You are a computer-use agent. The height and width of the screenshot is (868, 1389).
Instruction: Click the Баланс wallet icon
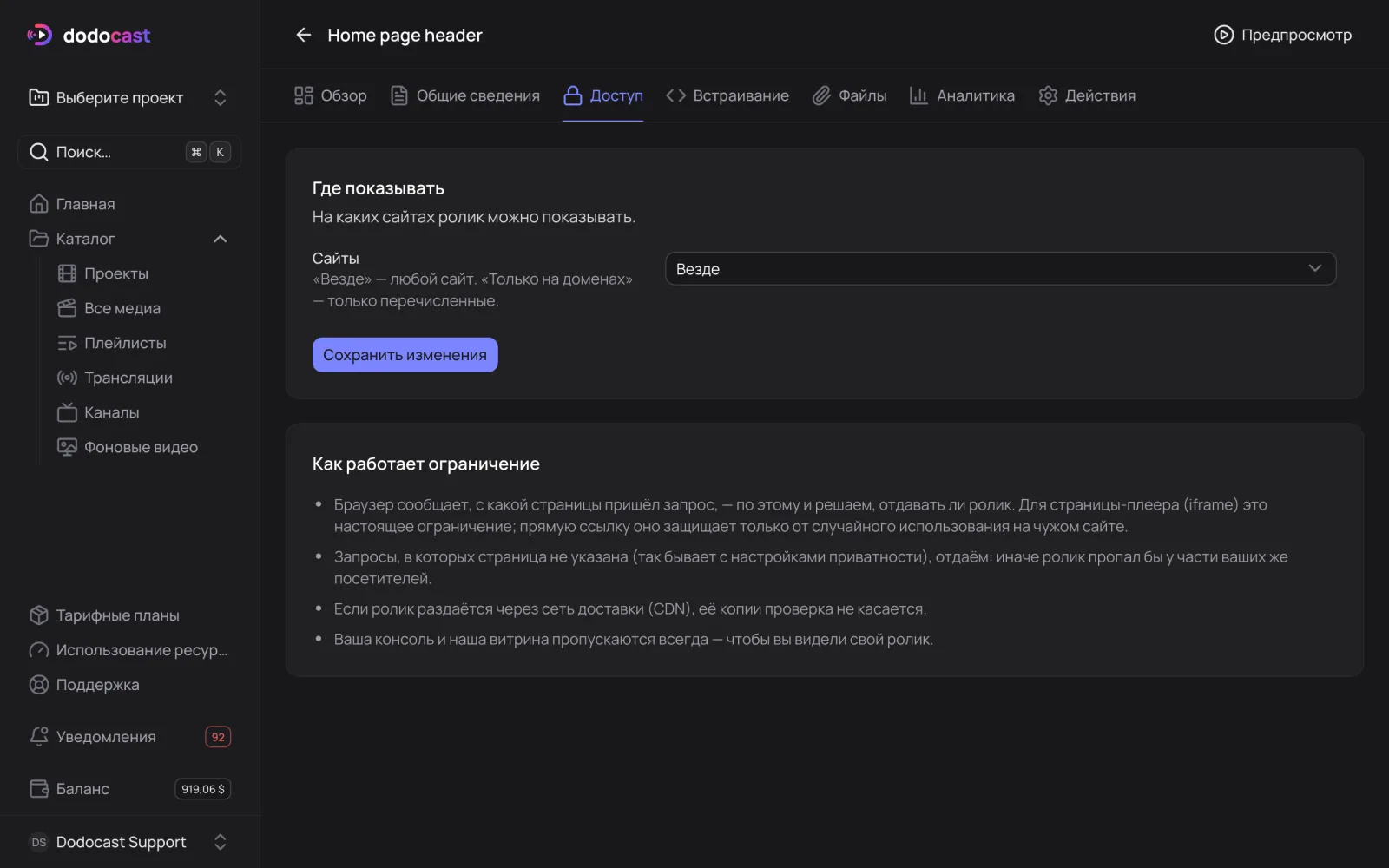tap(39, 789)
